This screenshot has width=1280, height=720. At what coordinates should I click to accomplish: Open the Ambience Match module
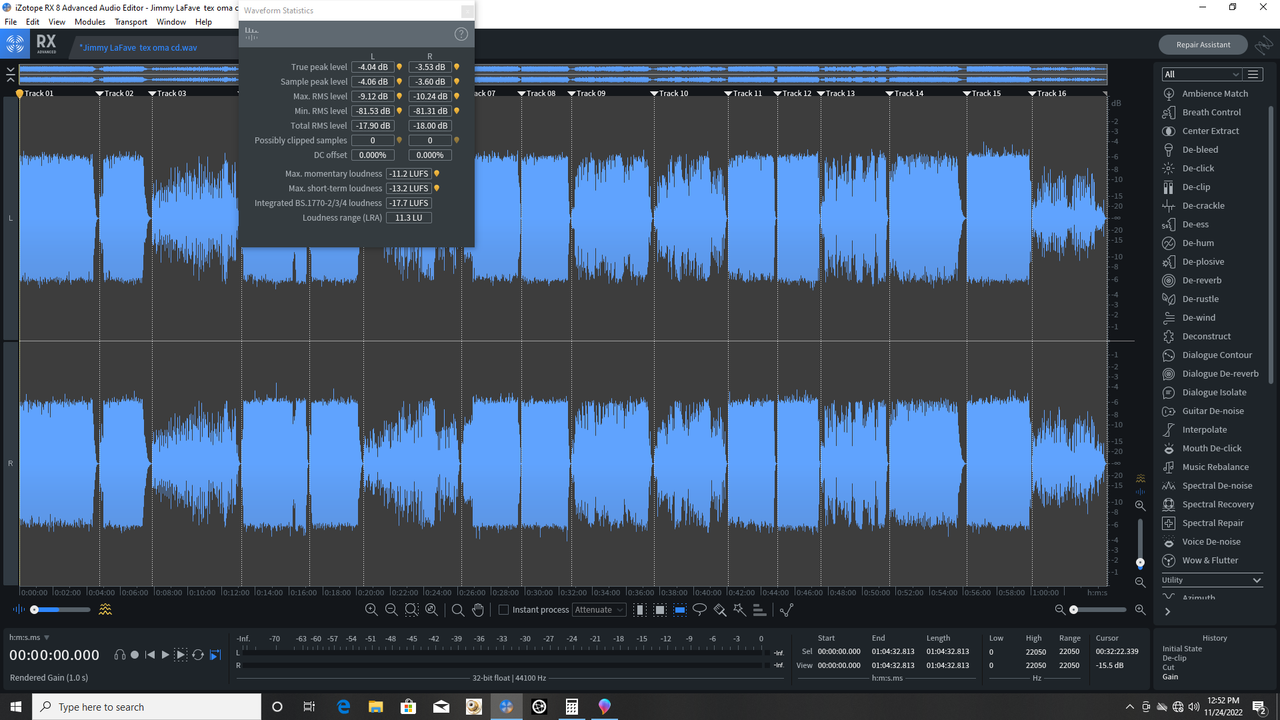(x=1205, y=93)
